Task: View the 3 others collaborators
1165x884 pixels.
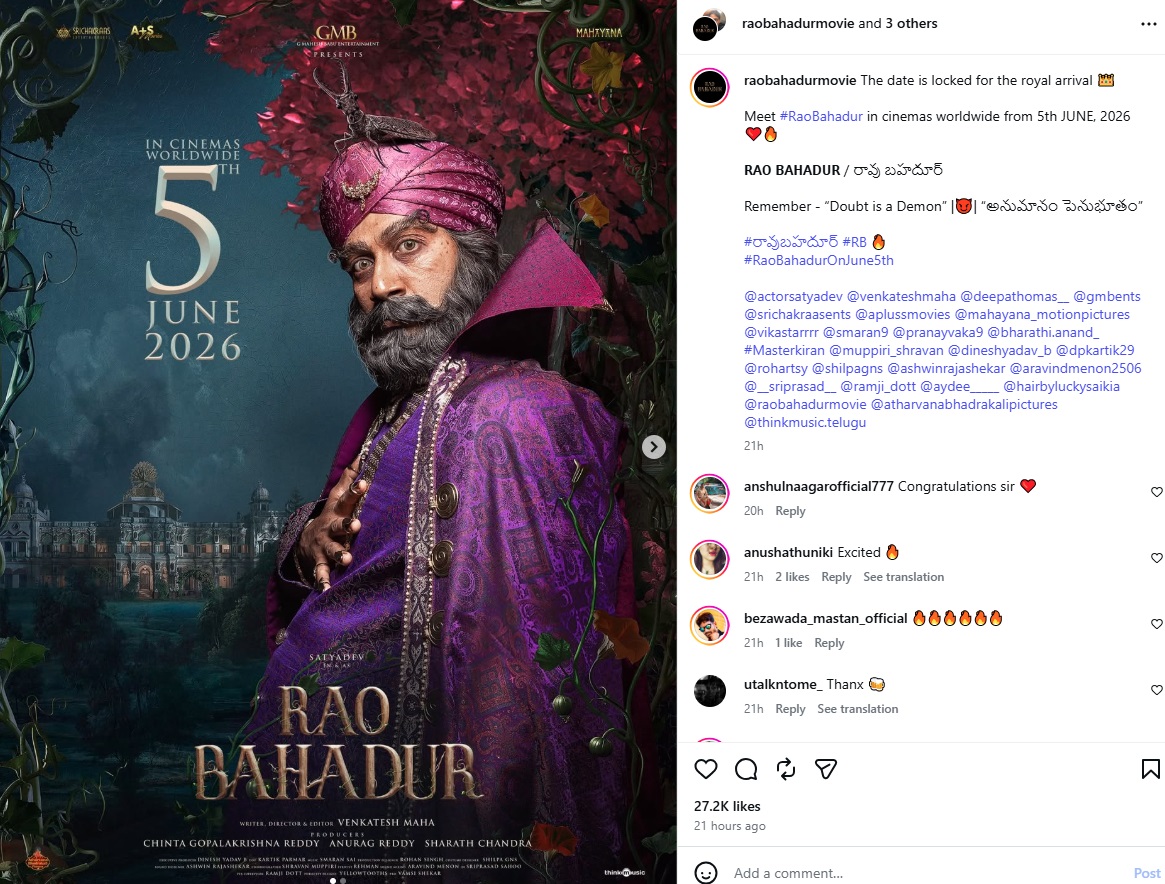Action: click(x=912, y=24)
